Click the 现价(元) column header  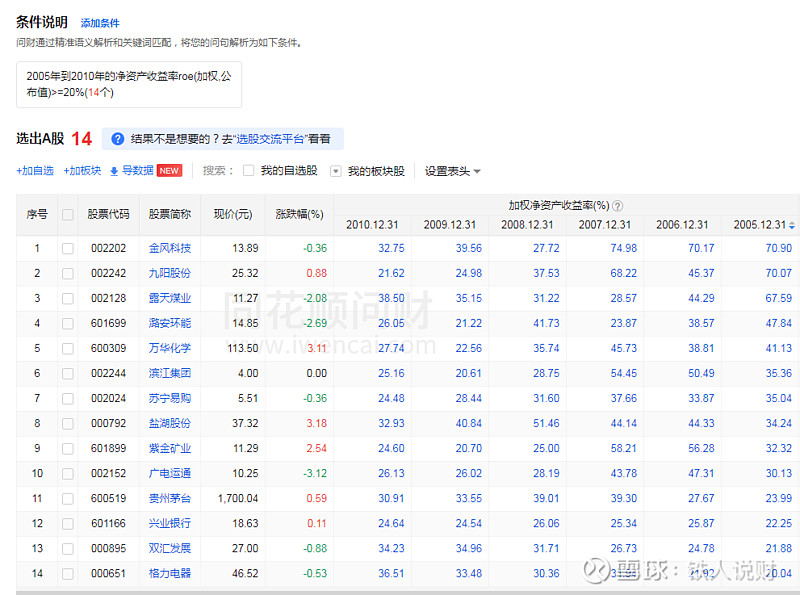pos(236,214)
